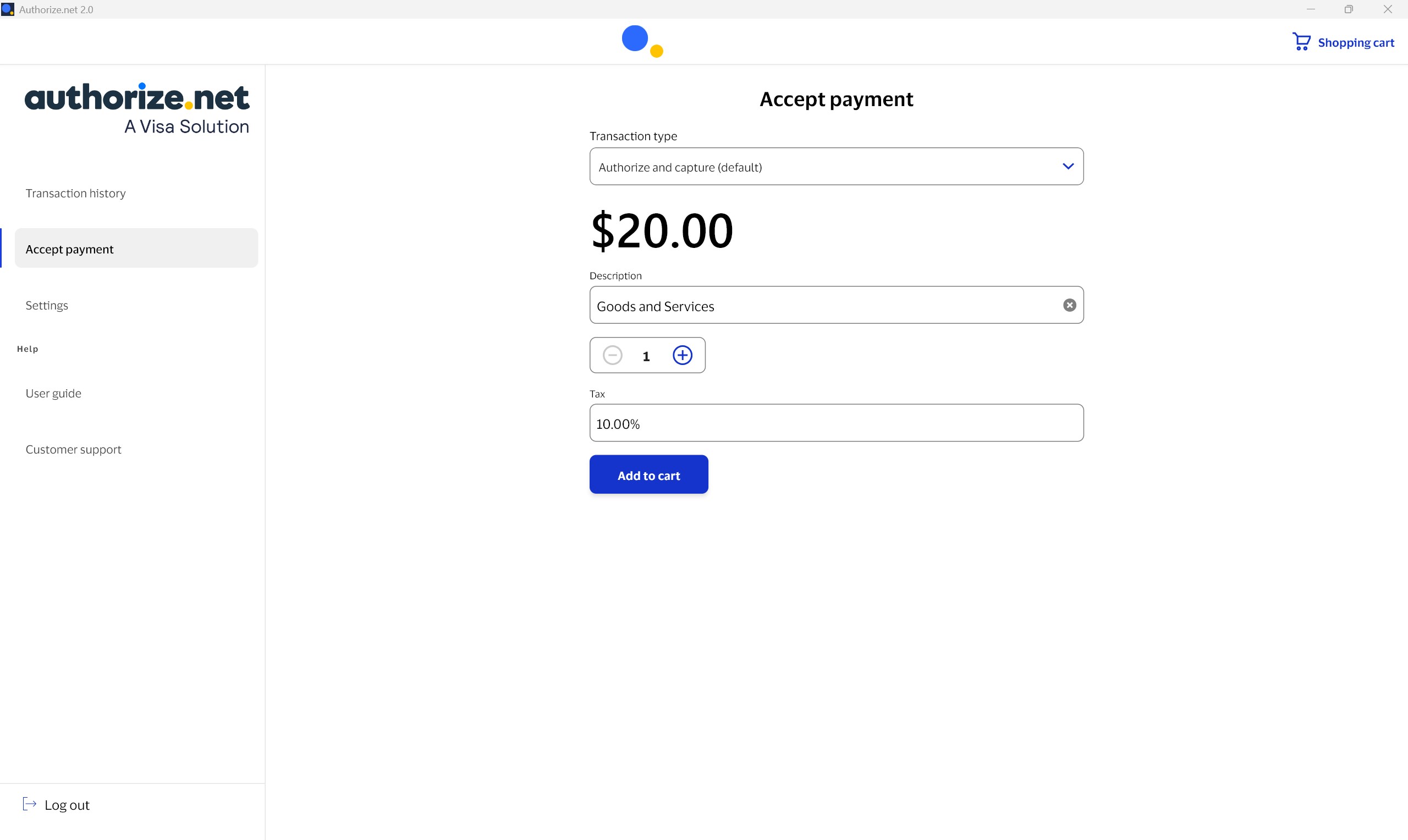Navigate to Accept payment
The width and height of the screenshot is (1408, 840).
(69, 248)
